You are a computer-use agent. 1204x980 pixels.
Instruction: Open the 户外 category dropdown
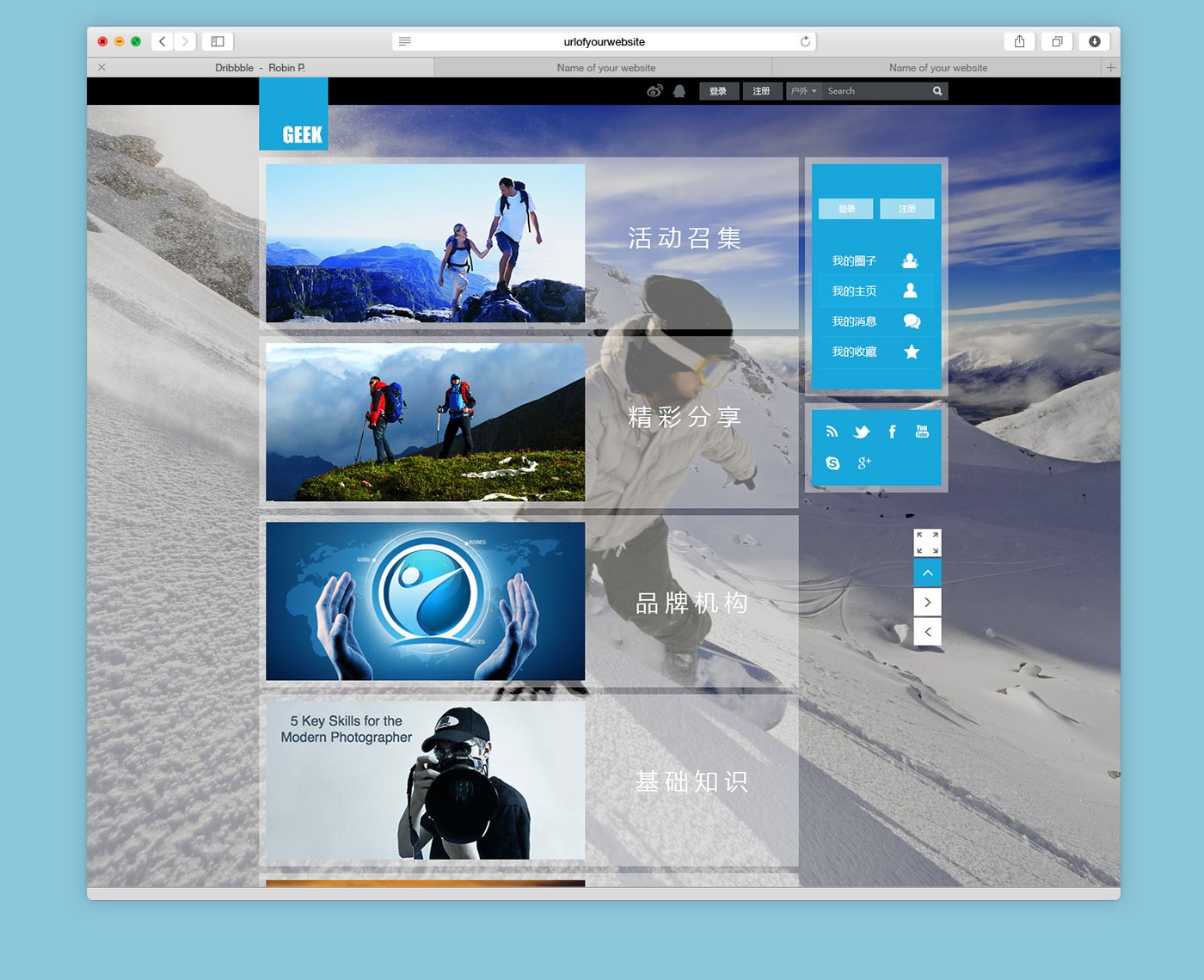(804, 91)
